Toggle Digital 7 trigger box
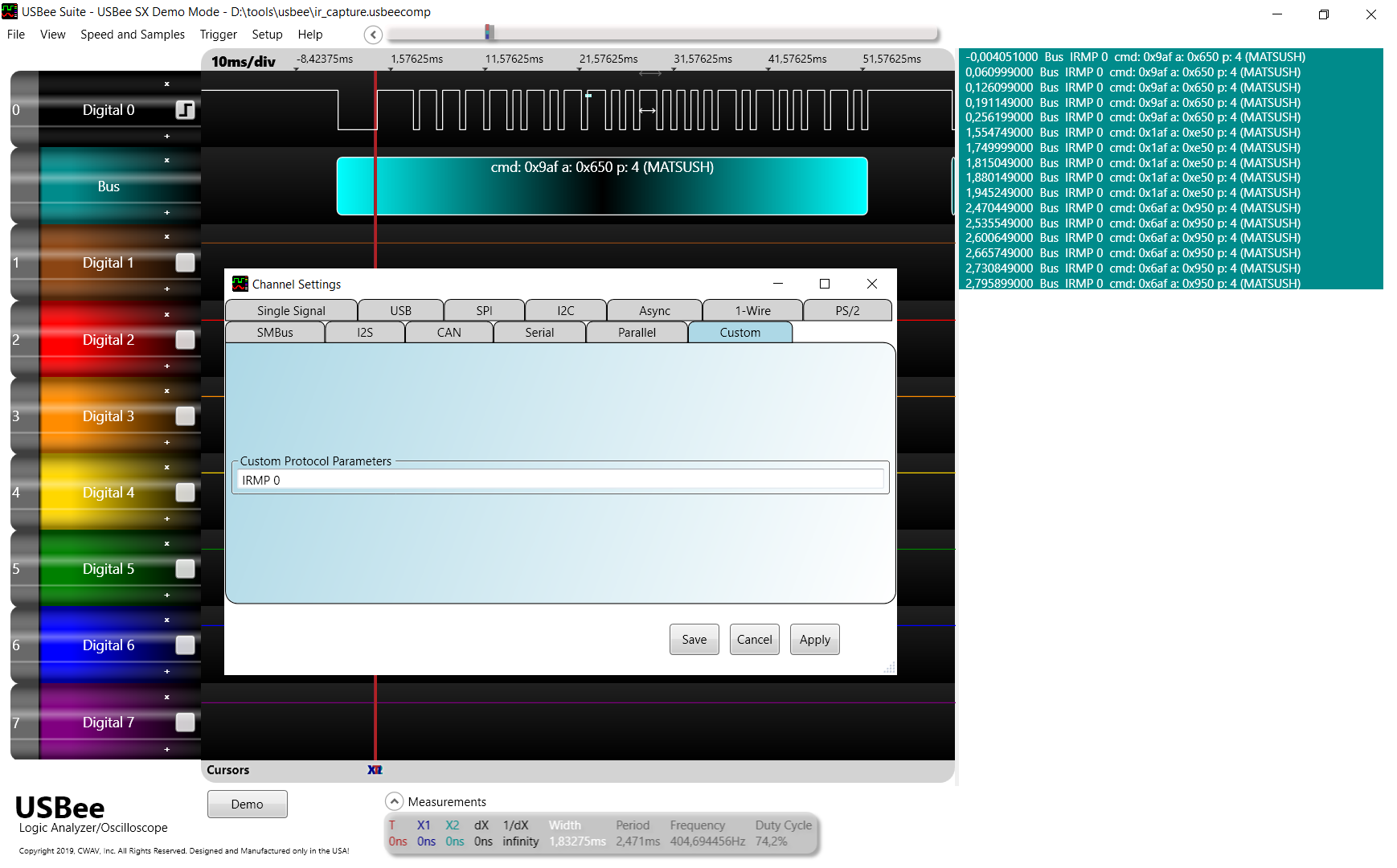1397x868 pixels. click(186, 723)
